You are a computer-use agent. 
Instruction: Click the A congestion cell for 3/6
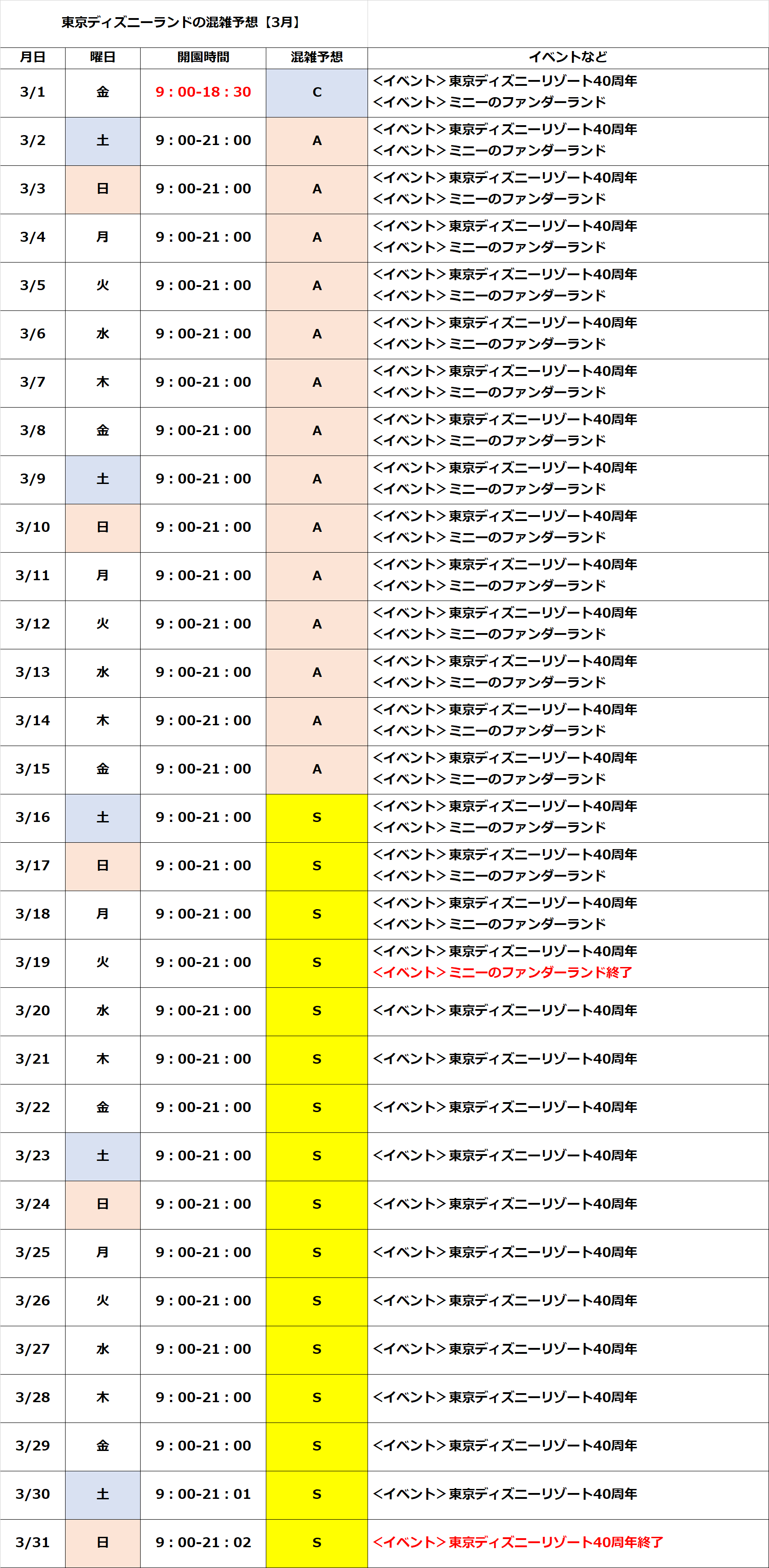pyautogui.click(x=316, y=334)
